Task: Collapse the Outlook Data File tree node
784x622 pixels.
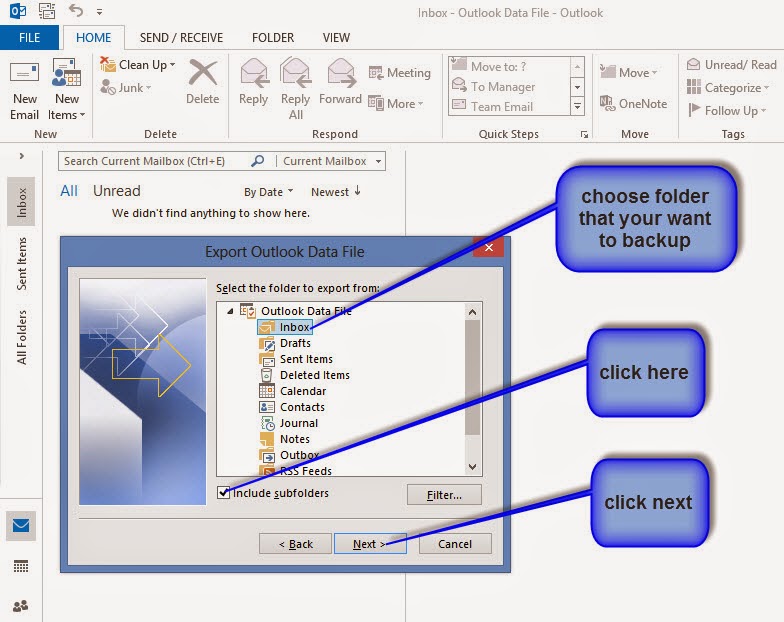Action: [230, 311]
